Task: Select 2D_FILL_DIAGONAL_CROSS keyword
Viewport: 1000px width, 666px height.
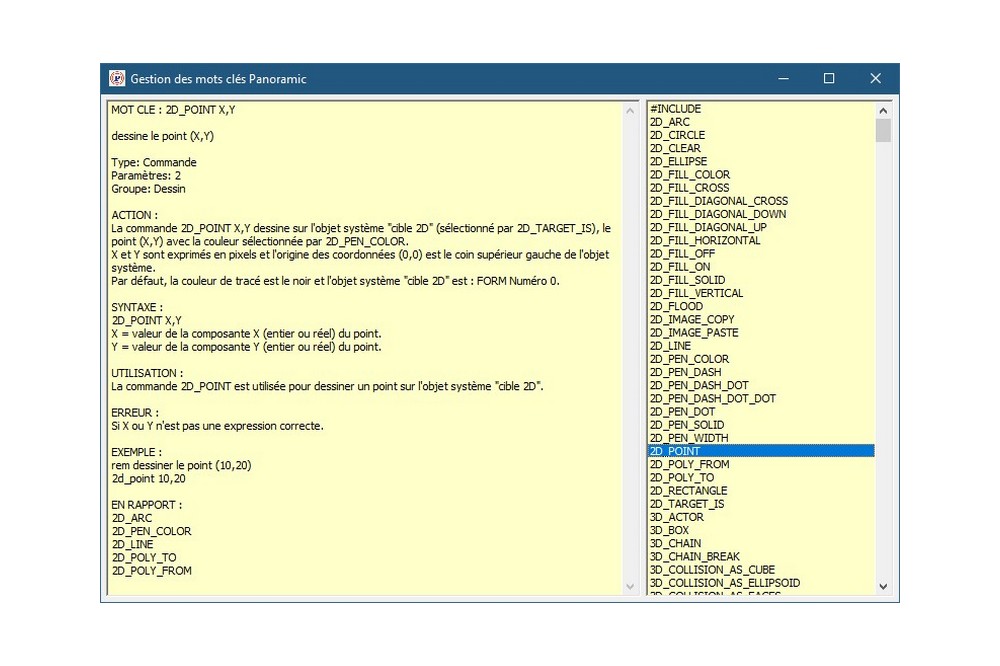Action: (761, 201)
